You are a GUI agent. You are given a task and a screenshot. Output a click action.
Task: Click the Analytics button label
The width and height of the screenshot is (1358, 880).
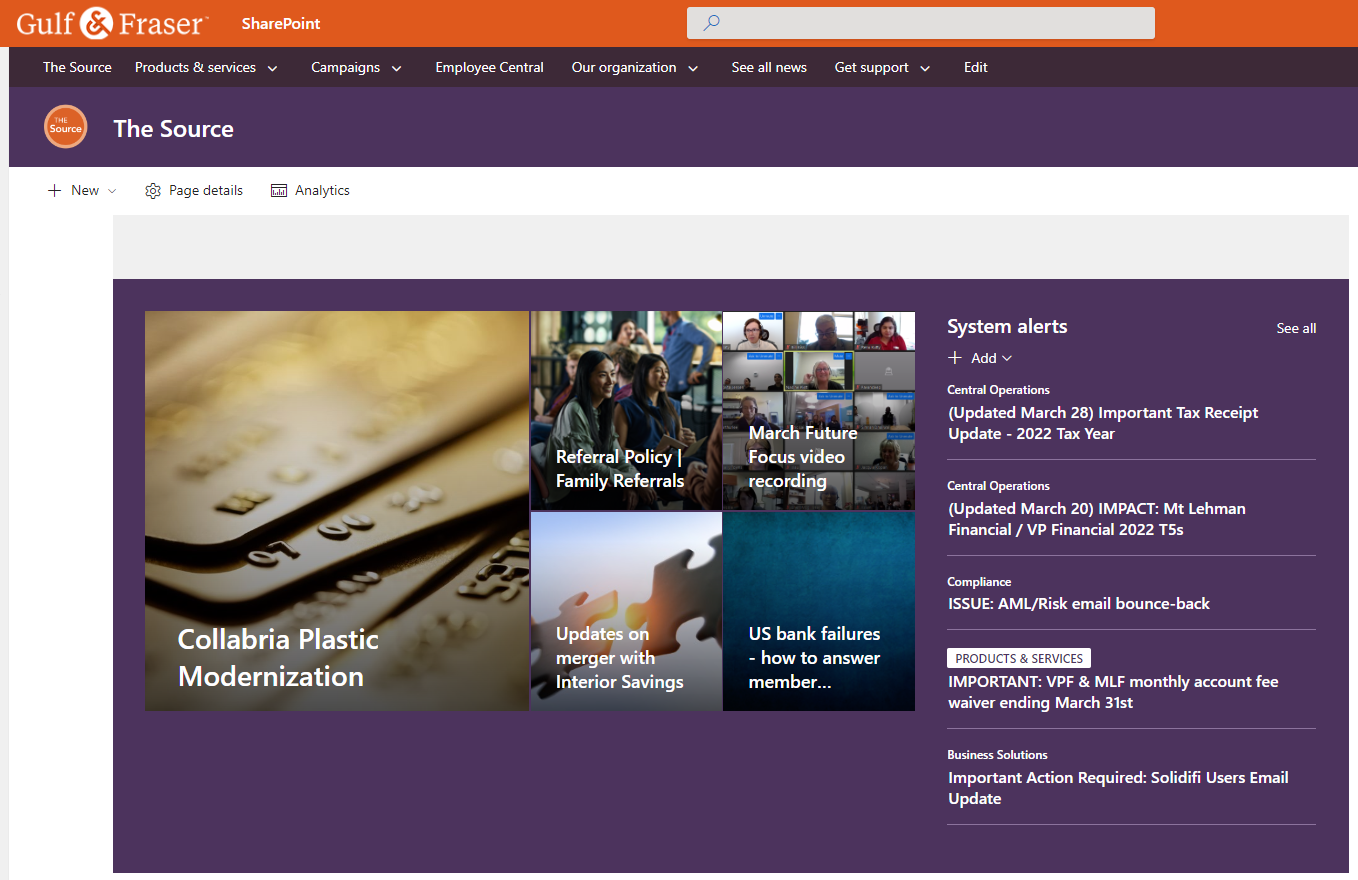coord(322,190)
